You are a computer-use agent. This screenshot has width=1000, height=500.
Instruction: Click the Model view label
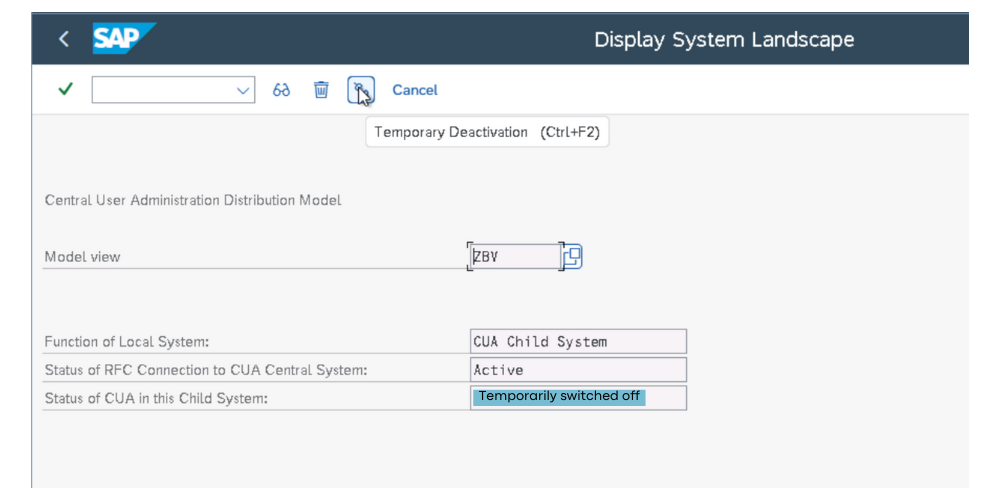coord(82,257)
